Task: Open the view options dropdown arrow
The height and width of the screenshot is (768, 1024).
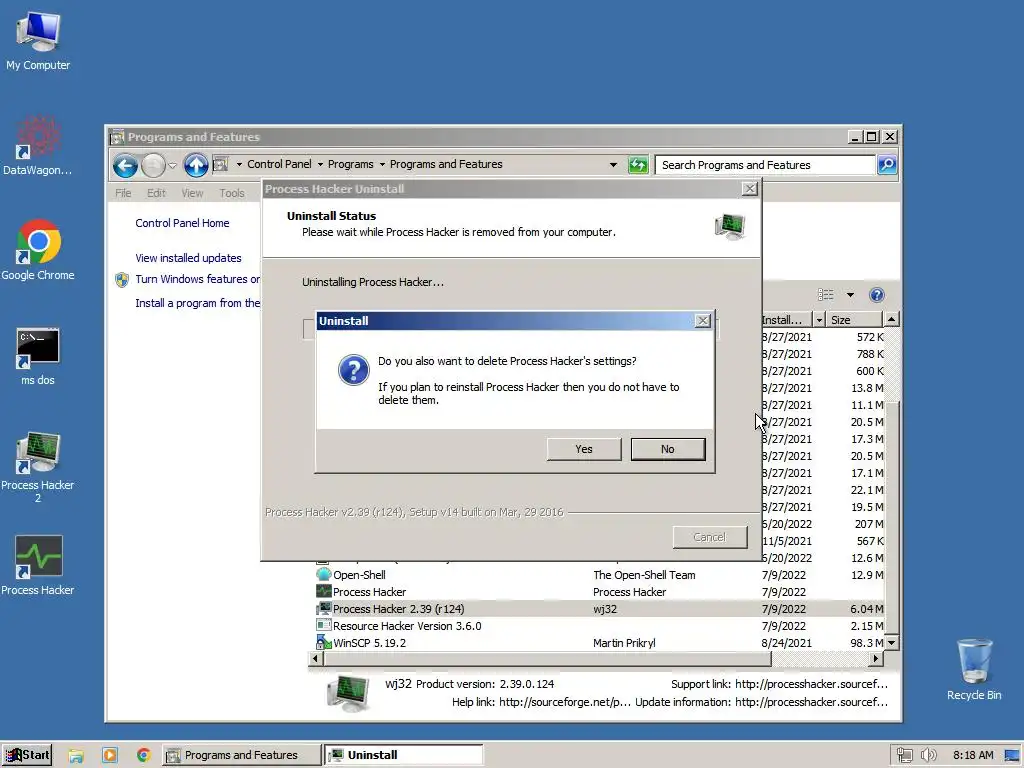Action: (x=850, y=295)
